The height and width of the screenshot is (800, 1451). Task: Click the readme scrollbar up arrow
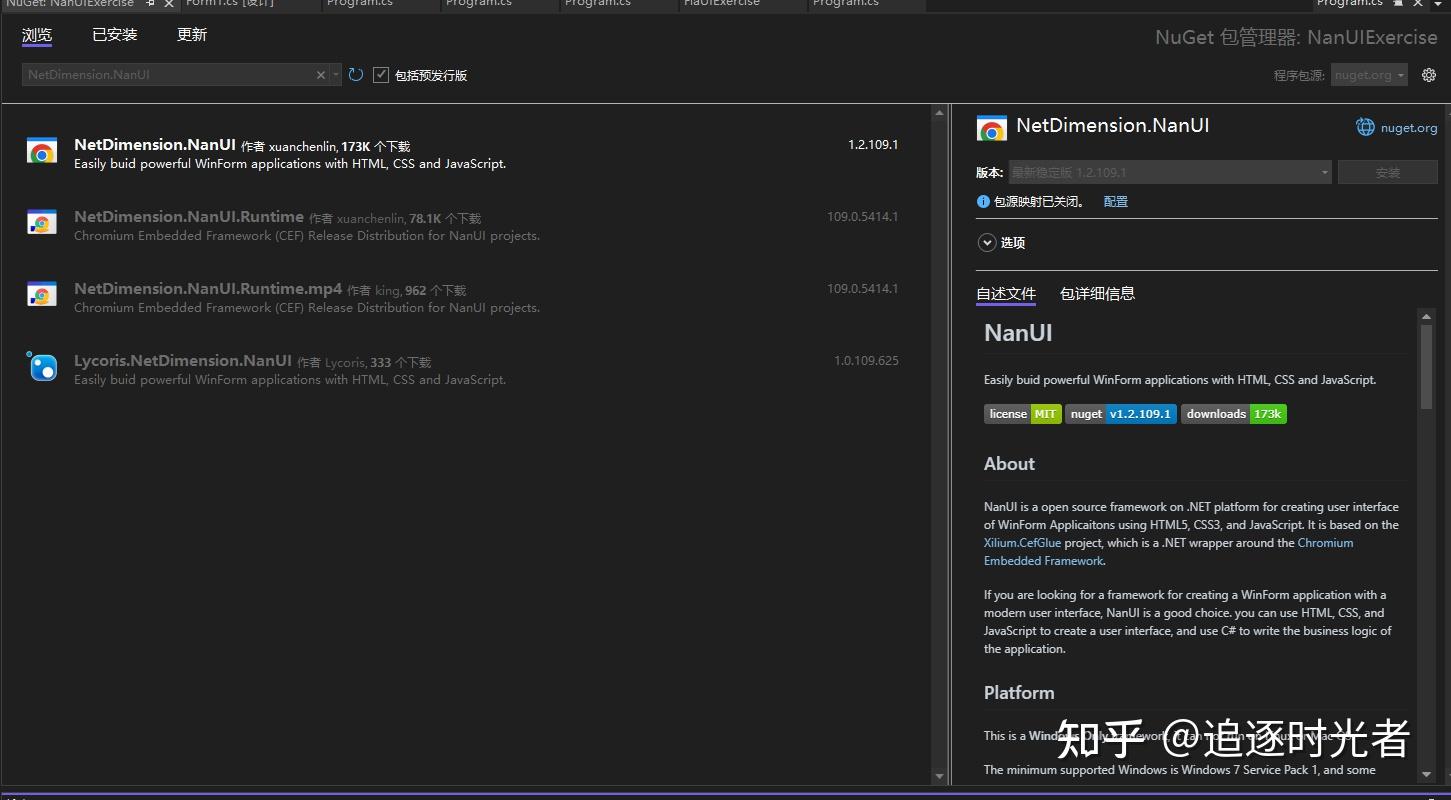tap(1427, 317)
